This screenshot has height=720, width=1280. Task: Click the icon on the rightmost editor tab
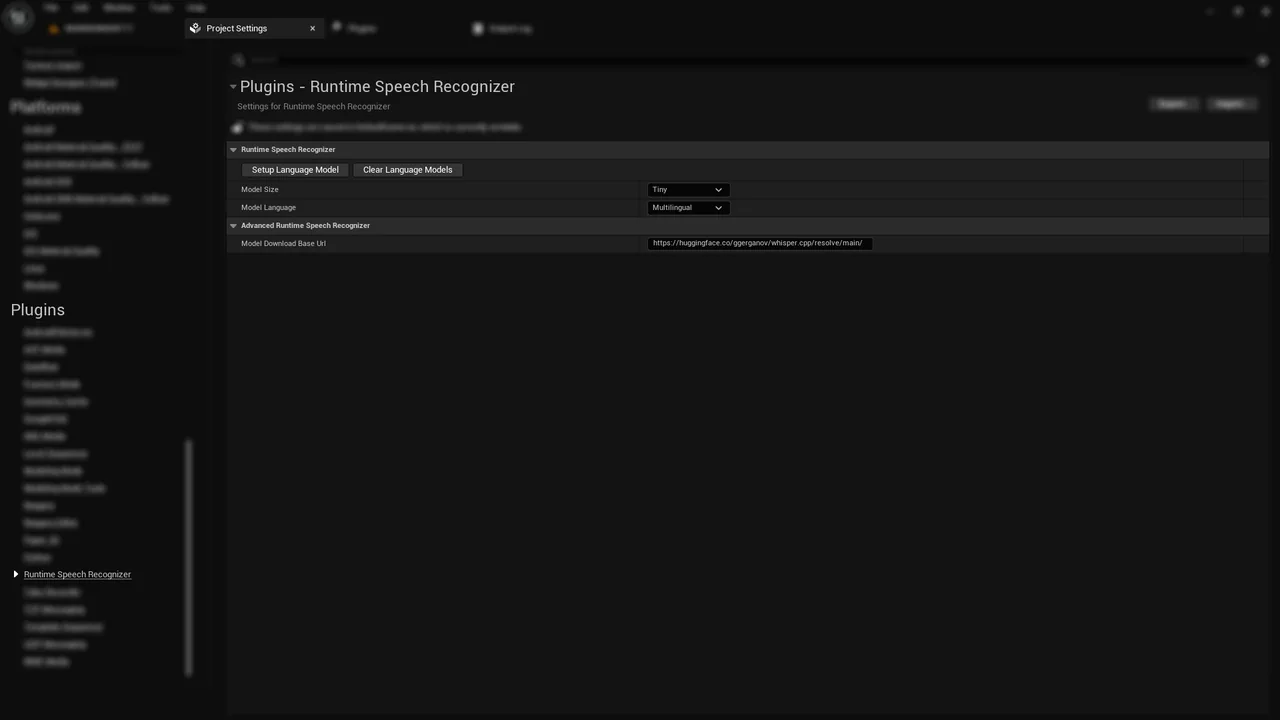478,28
